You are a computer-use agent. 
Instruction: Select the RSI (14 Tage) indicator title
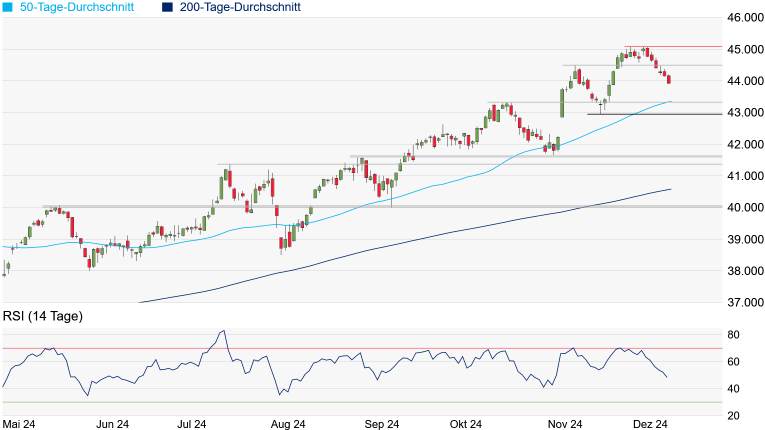pos(42,316)
